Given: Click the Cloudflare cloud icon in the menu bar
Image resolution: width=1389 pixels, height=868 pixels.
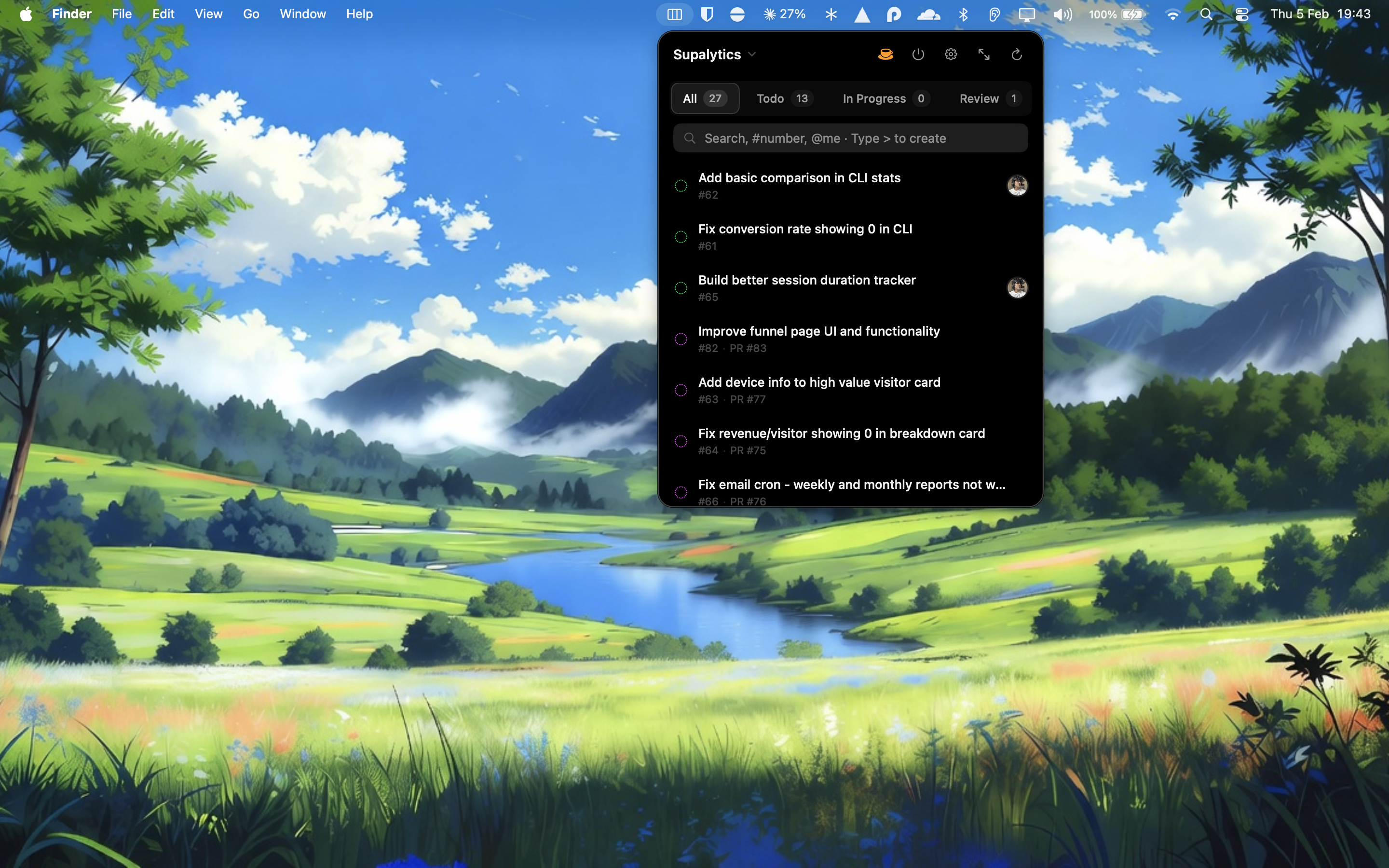Looking at the screenshot, I should click(x=929, y=14).
